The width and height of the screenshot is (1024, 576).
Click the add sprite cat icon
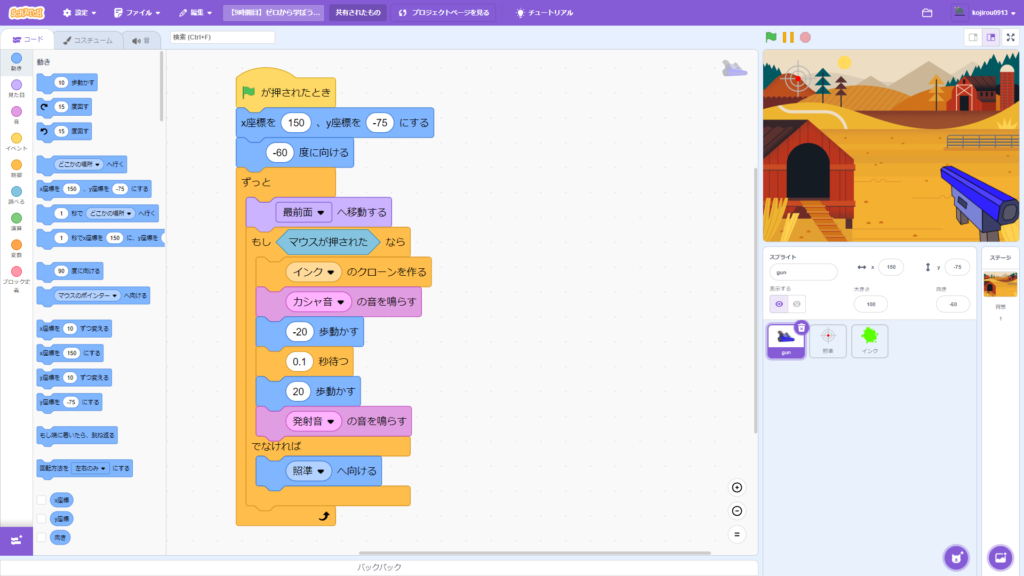[957, 559]
